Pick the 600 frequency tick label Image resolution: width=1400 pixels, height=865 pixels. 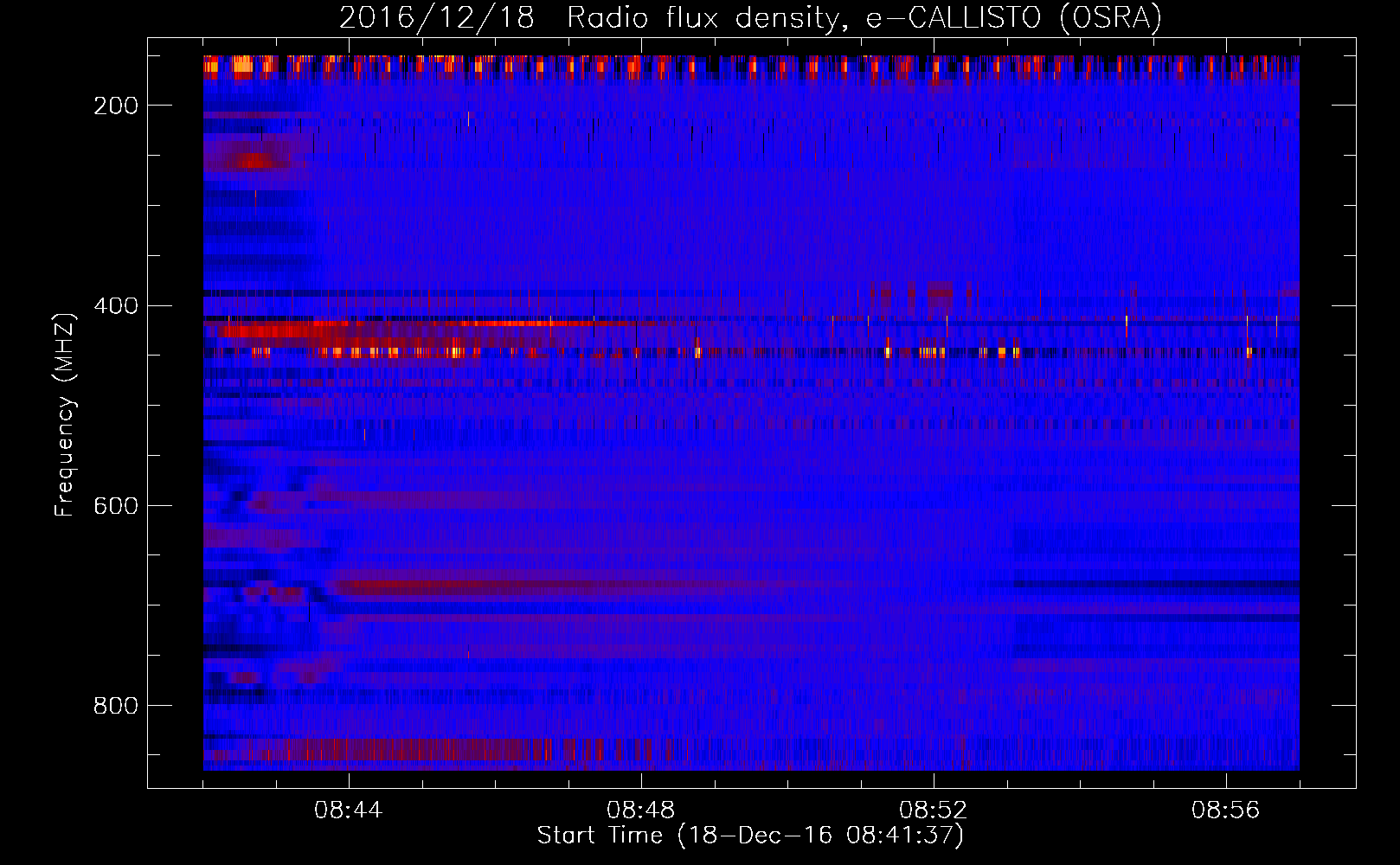(x=116, y=506)
